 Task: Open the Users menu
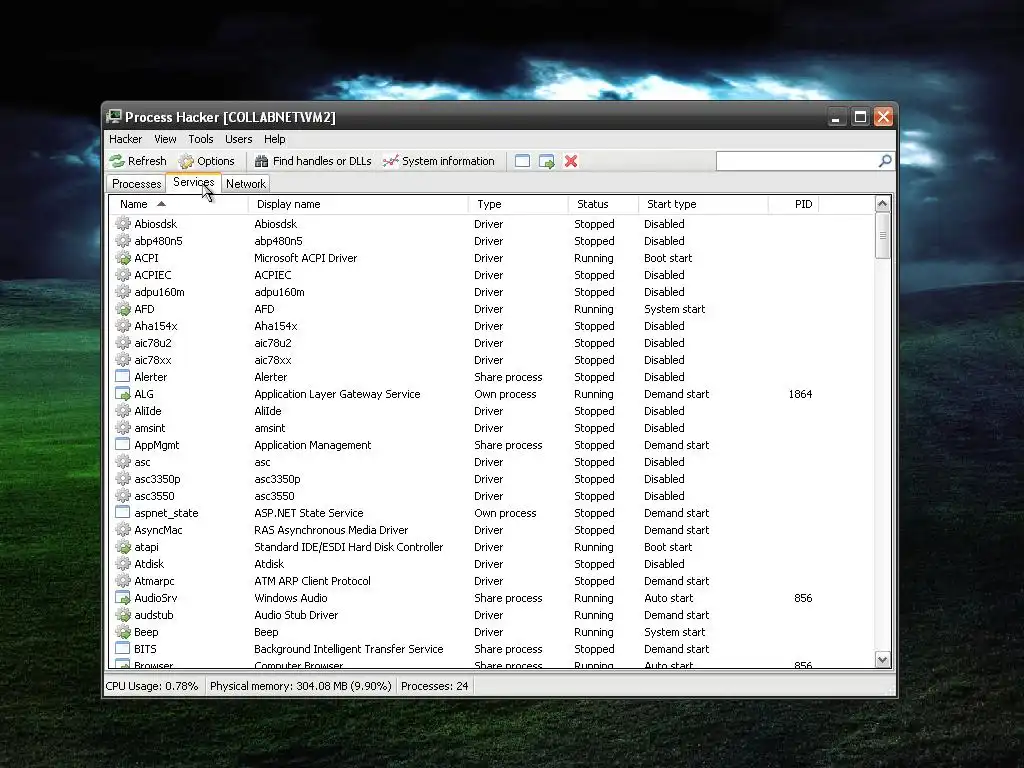click(x=238, y=139)
